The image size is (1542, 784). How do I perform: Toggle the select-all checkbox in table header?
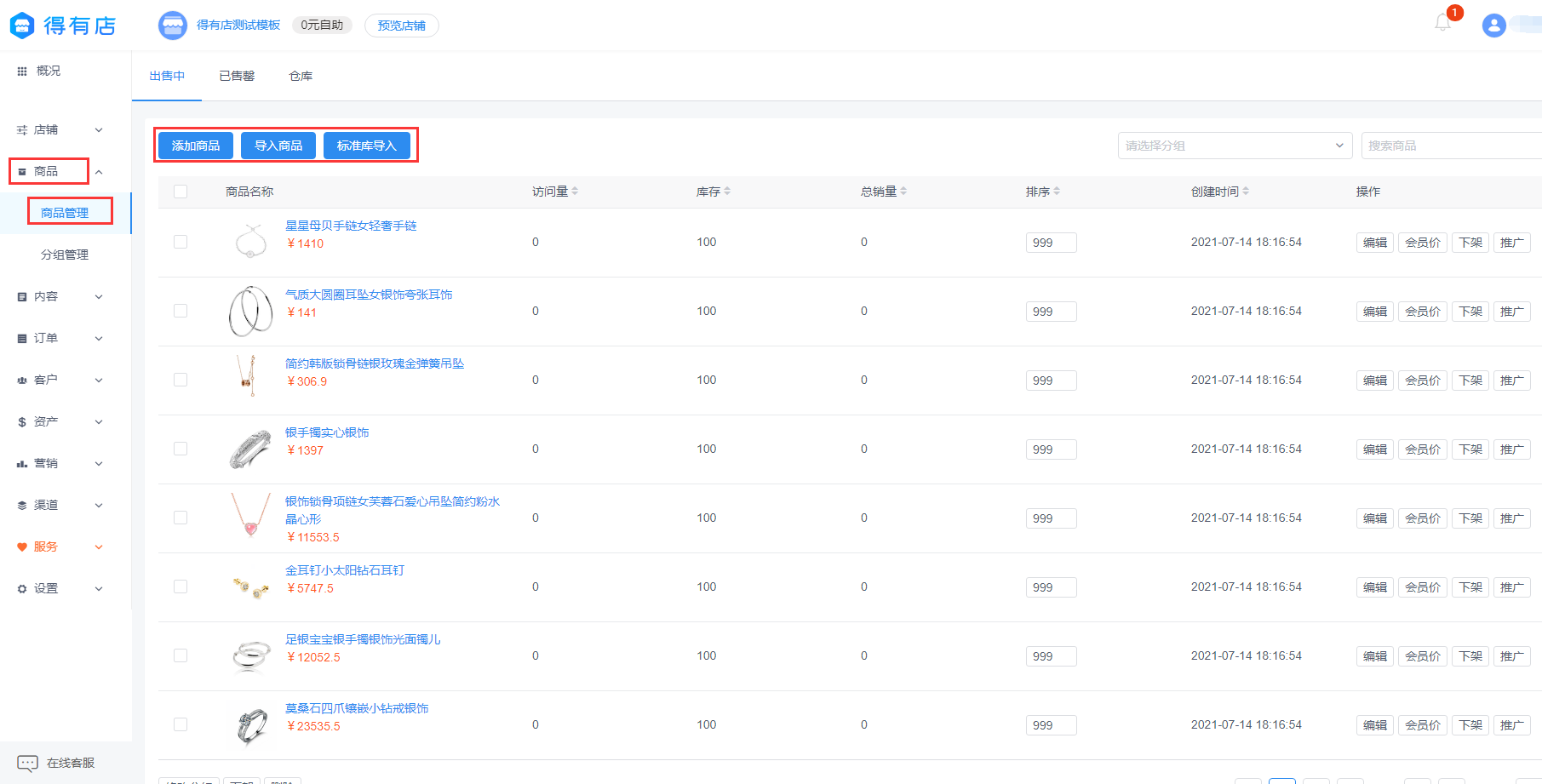(x=181, y=192)
